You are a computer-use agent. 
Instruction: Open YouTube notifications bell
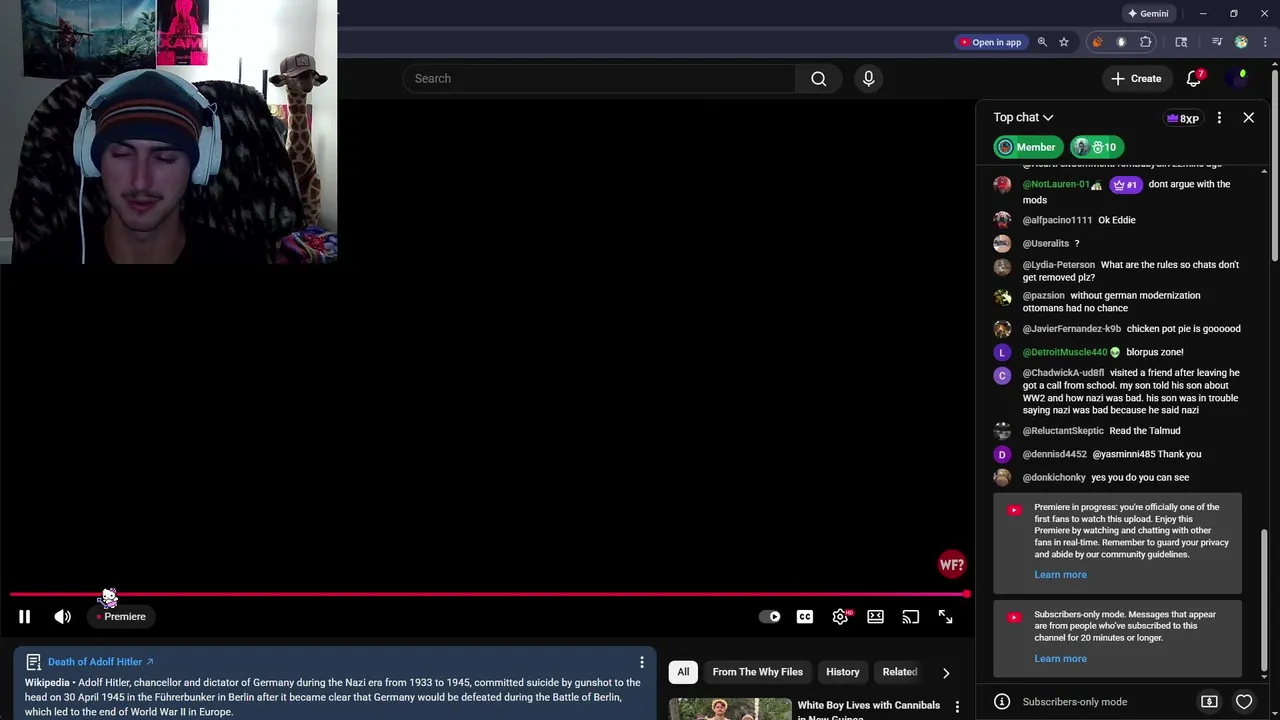click(x=1194, y=79)
